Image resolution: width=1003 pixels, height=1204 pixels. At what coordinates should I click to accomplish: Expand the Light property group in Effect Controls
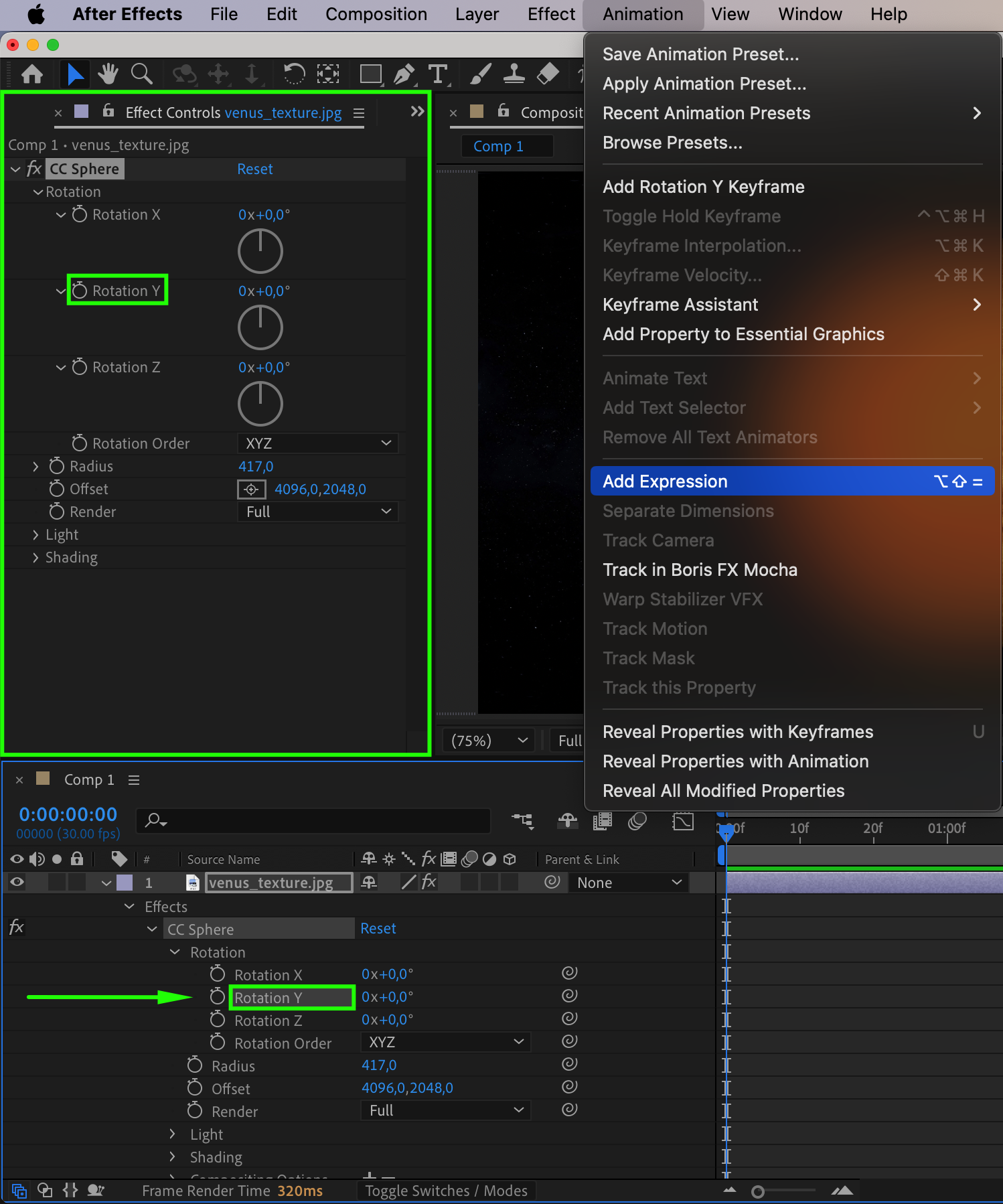[35, 534]
